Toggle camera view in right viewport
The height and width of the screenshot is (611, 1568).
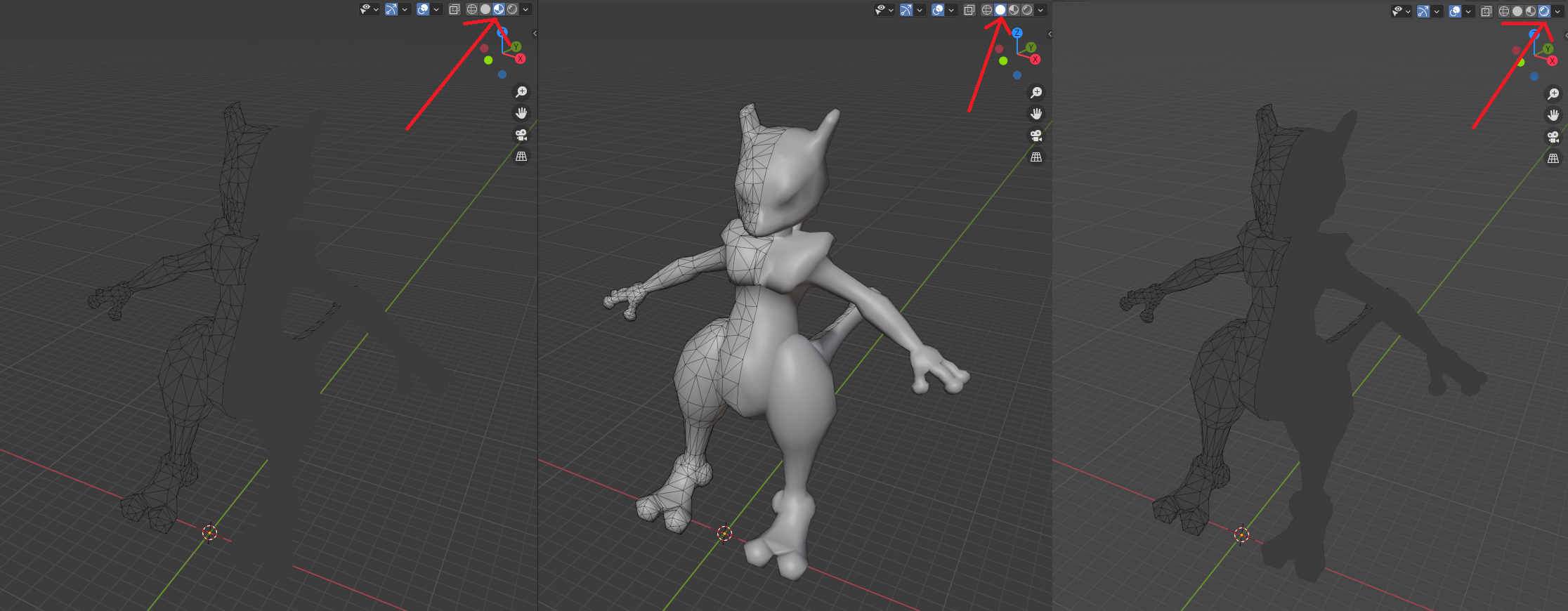coord(1553,137)
